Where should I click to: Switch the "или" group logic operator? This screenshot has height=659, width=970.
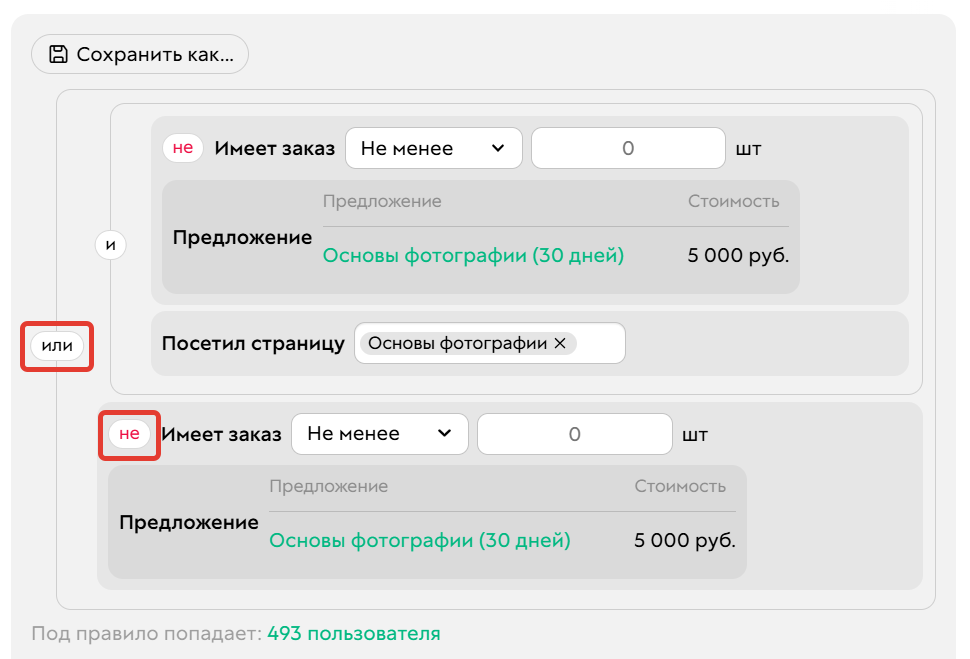pyautogui.click(x=56, y=345)
